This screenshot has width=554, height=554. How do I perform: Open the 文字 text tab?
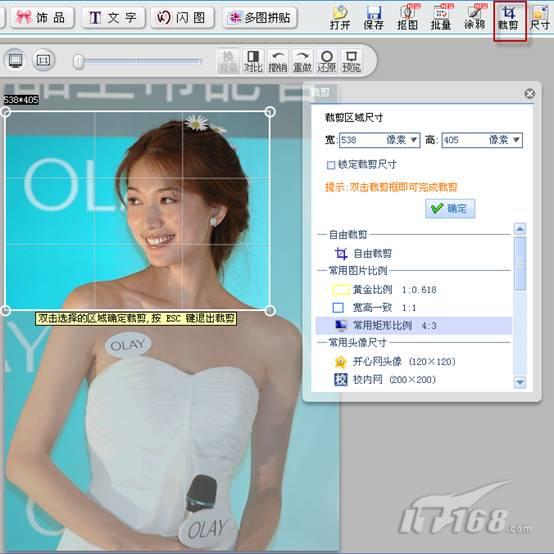coord(113,18)
